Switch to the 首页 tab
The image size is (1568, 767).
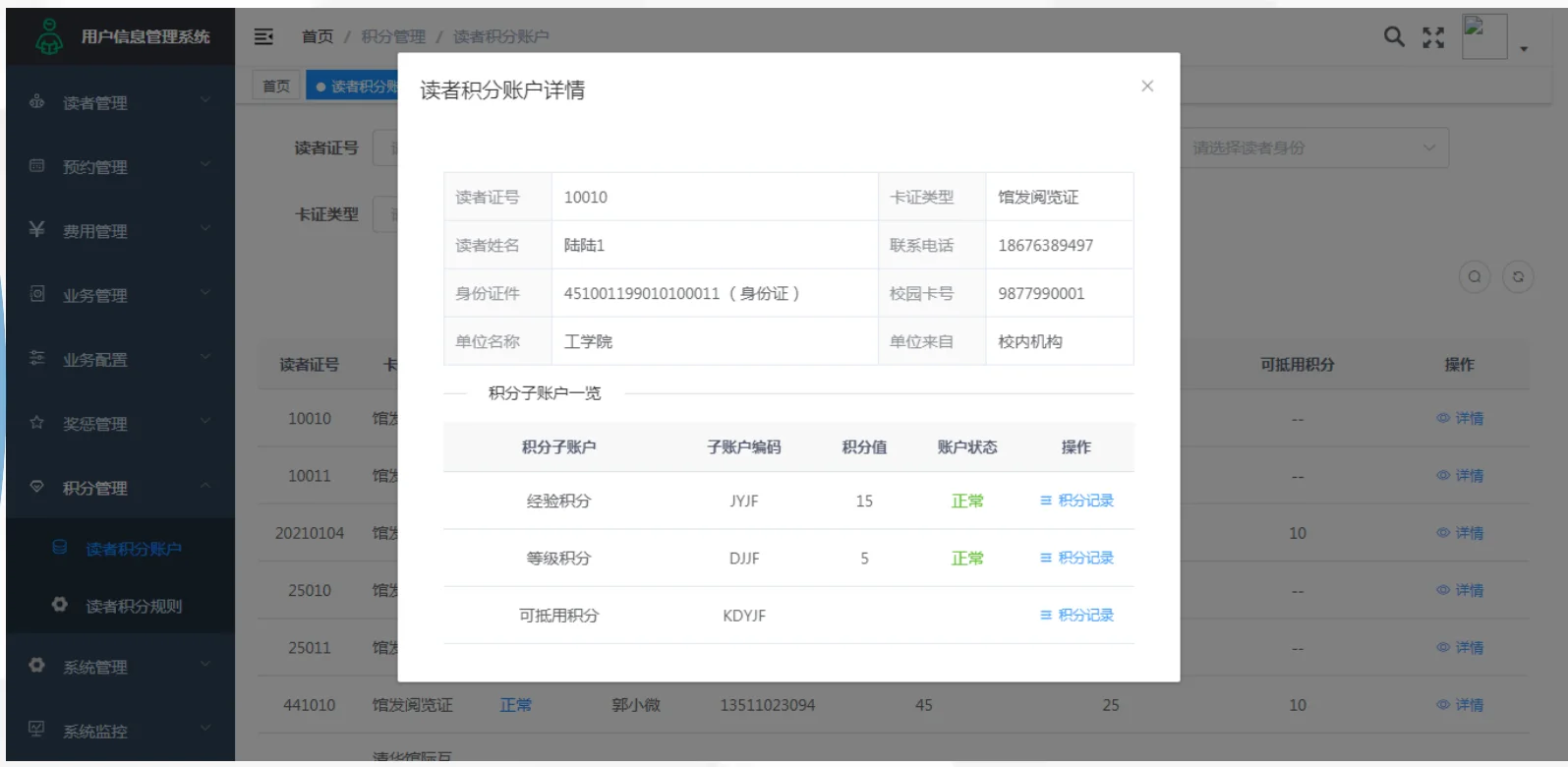[x=276, y=87]
